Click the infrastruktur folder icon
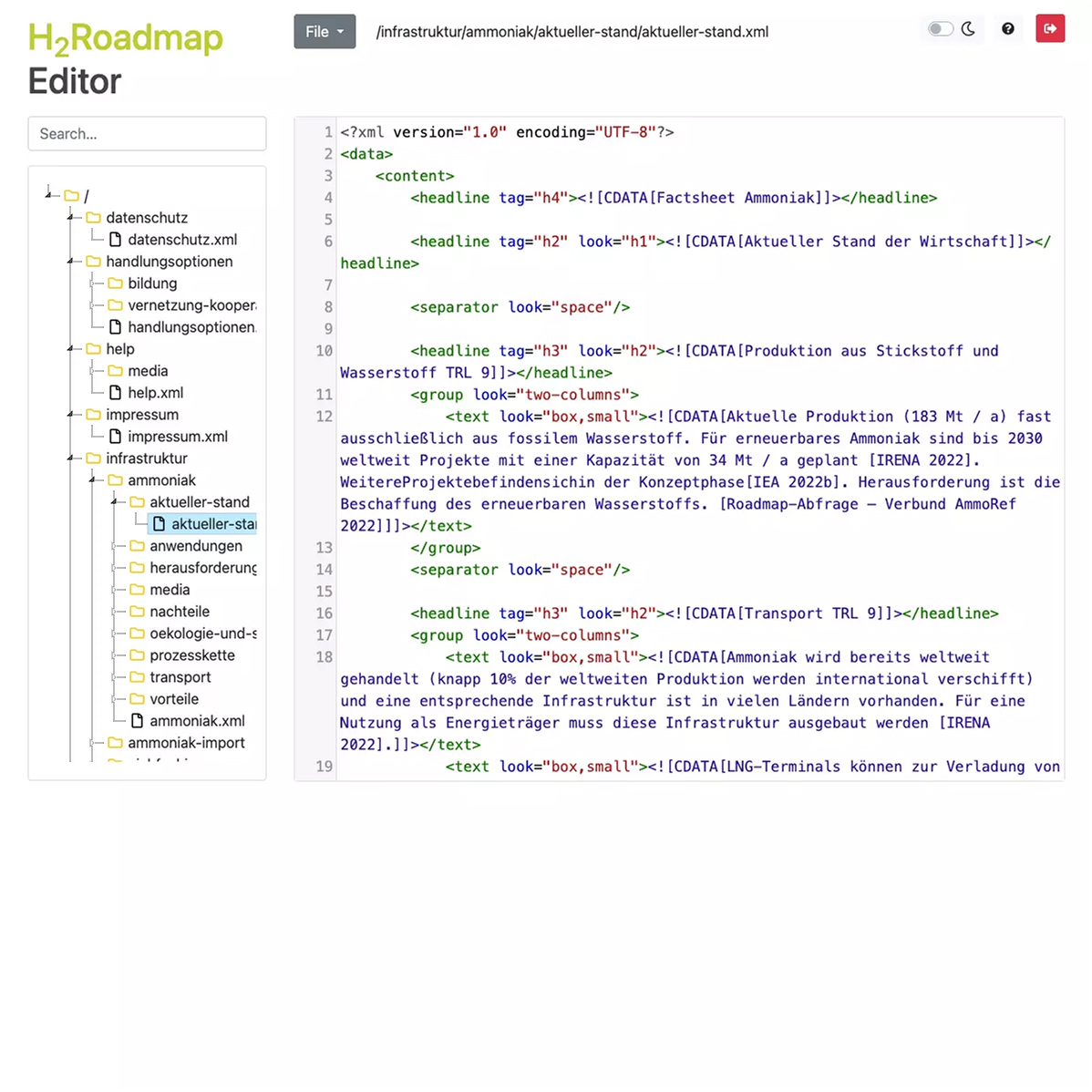The height and width of the screenshot is (1092, 1092). click(93, 458)
